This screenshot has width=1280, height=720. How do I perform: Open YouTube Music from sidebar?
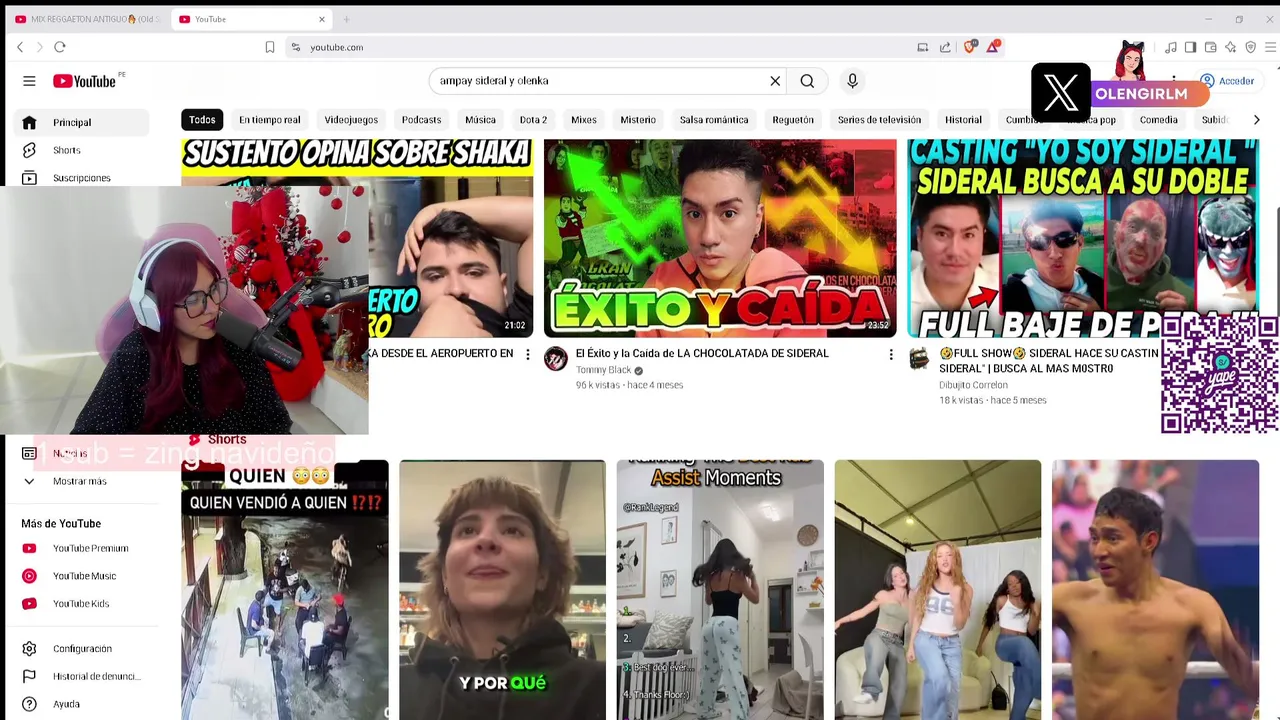coord(82,576)
